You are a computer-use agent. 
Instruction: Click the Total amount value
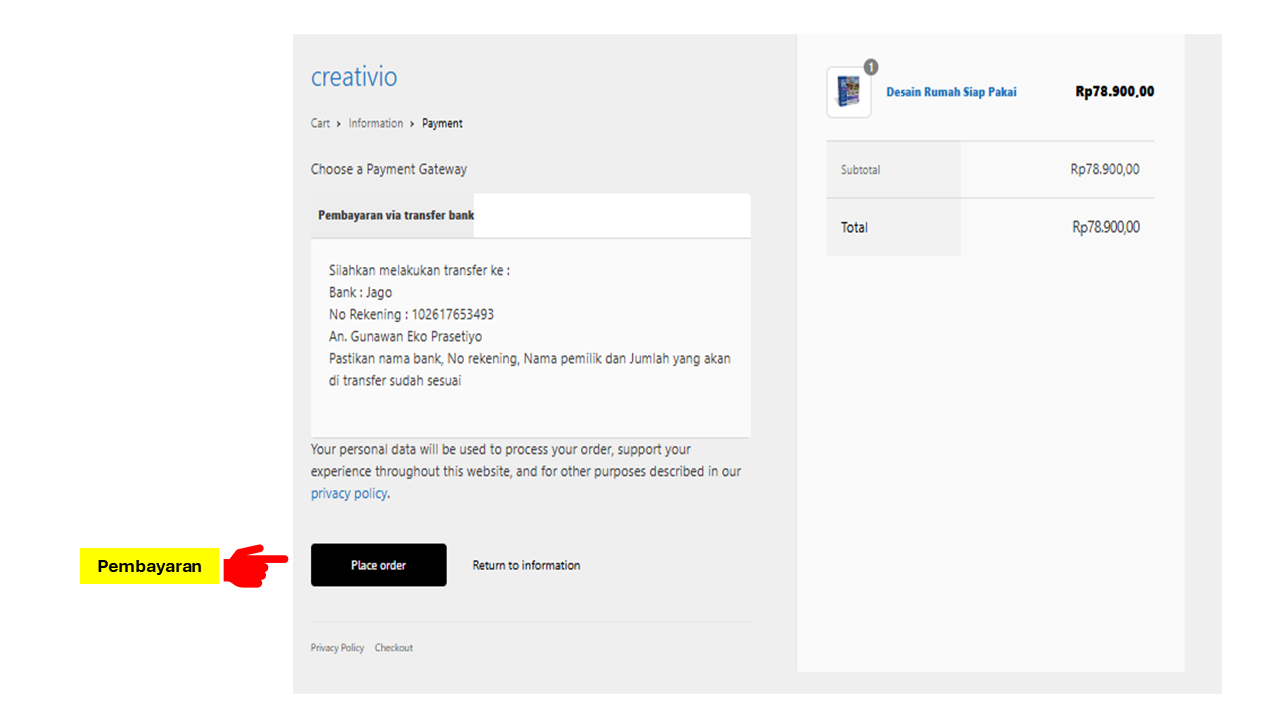1105,228
